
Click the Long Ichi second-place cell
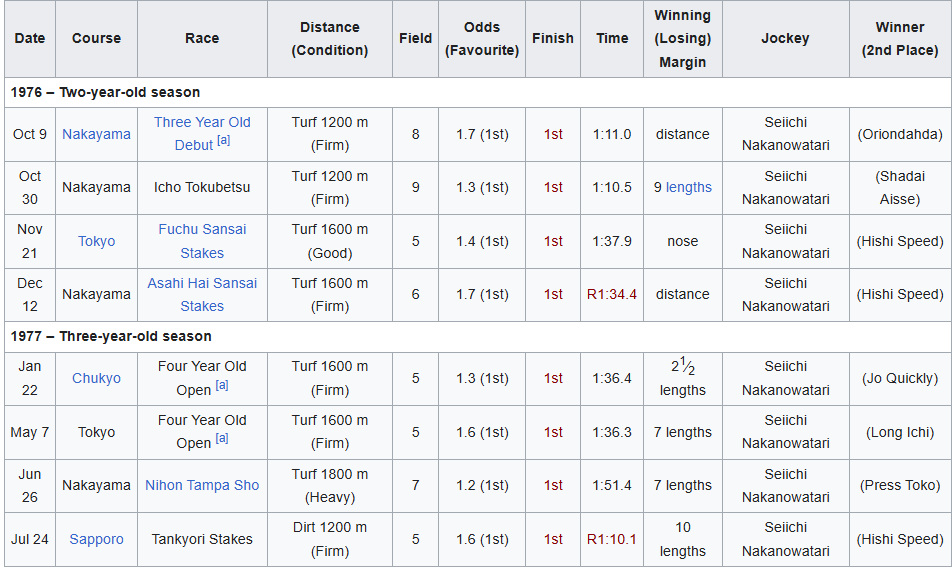pyautogui.click(x=900, y=432)
